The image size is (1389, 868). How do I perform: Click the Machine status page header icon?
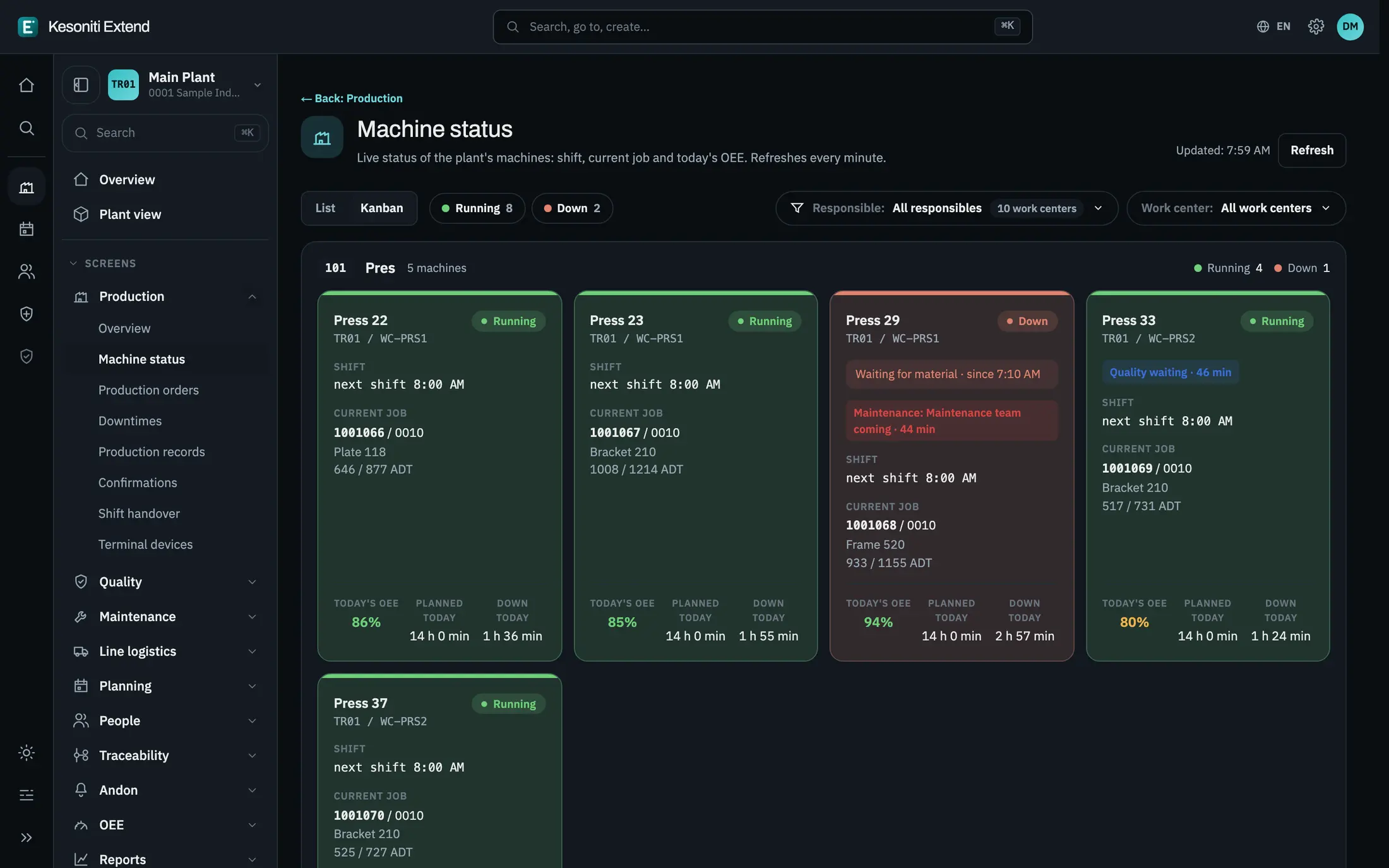(322, 137)
